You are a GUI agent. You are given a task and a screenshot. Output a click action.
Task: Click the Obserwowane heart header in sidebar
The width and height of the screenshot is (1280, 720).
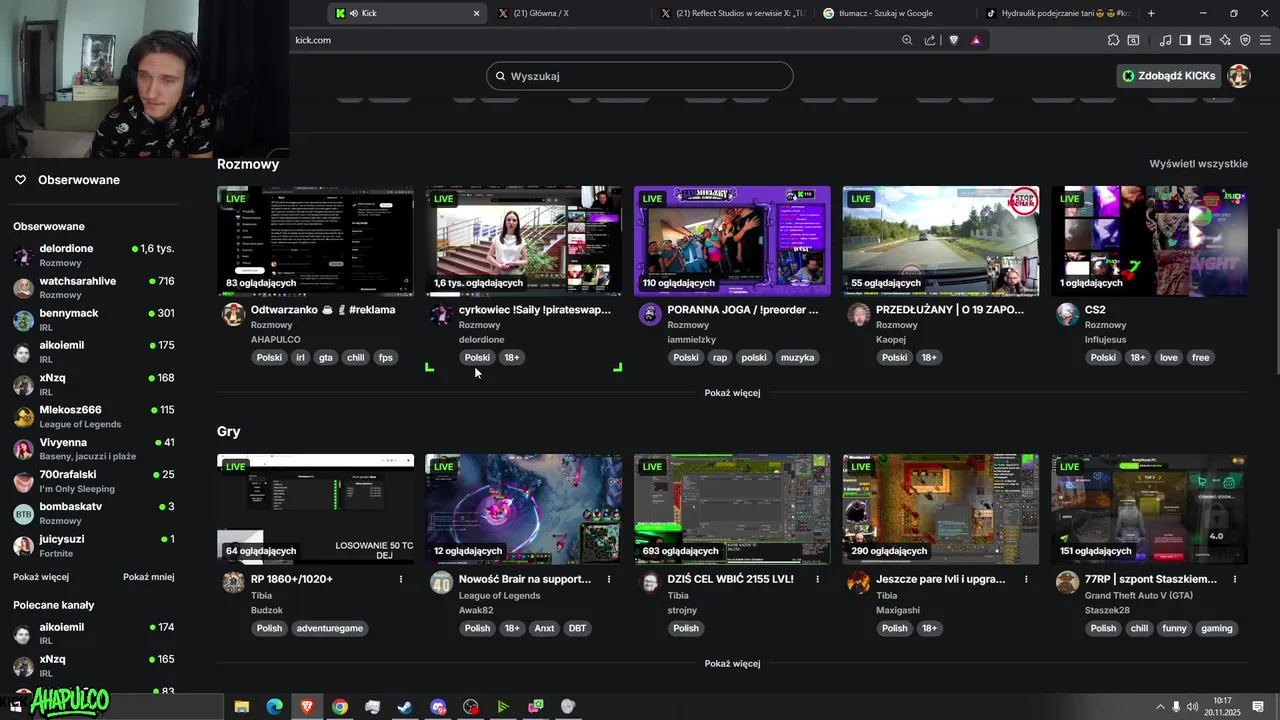click(67, 180)
